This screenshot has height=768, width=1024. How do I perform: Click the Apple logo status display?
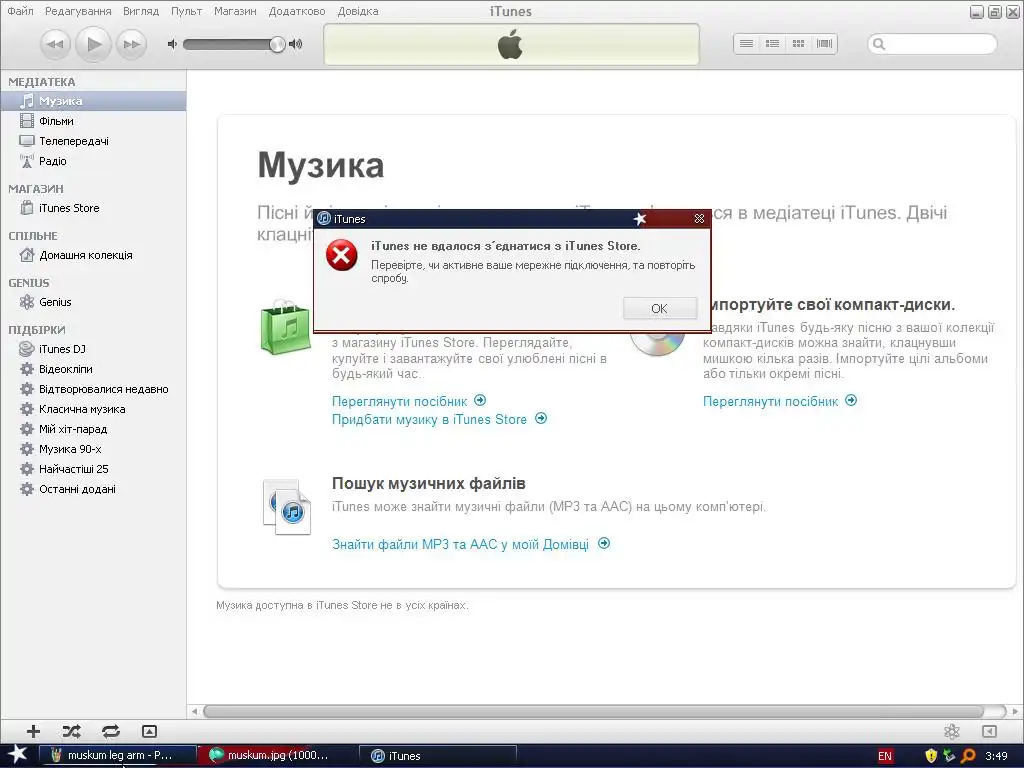[x=511, y=44]
